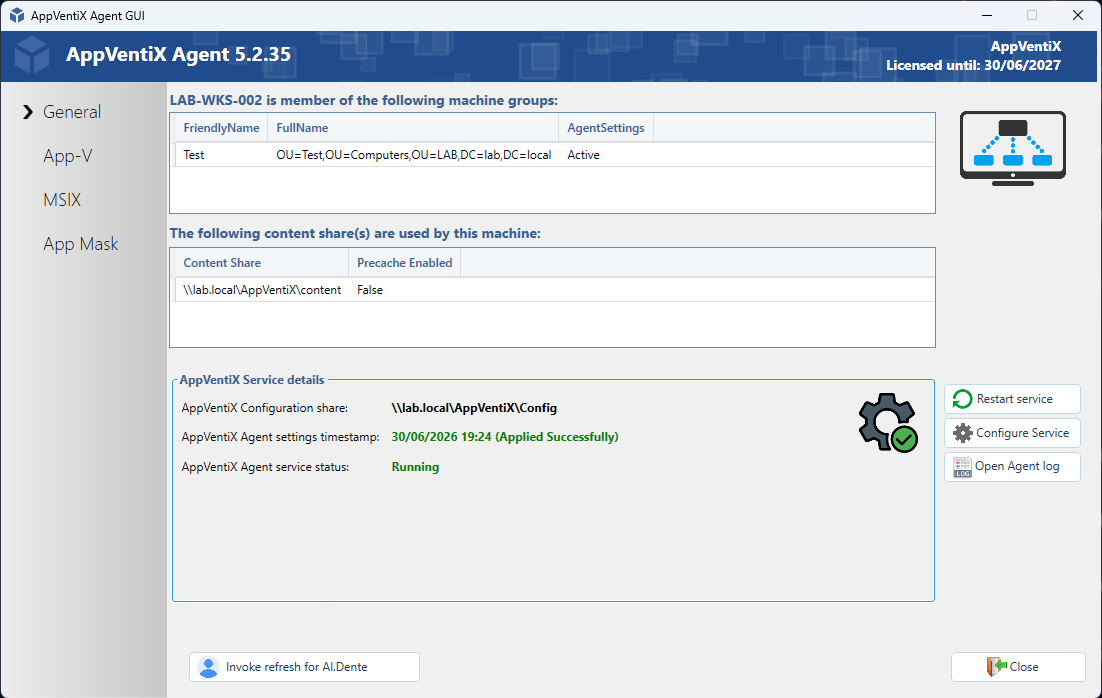Open the Agent log

click(x=1012, y=467)
